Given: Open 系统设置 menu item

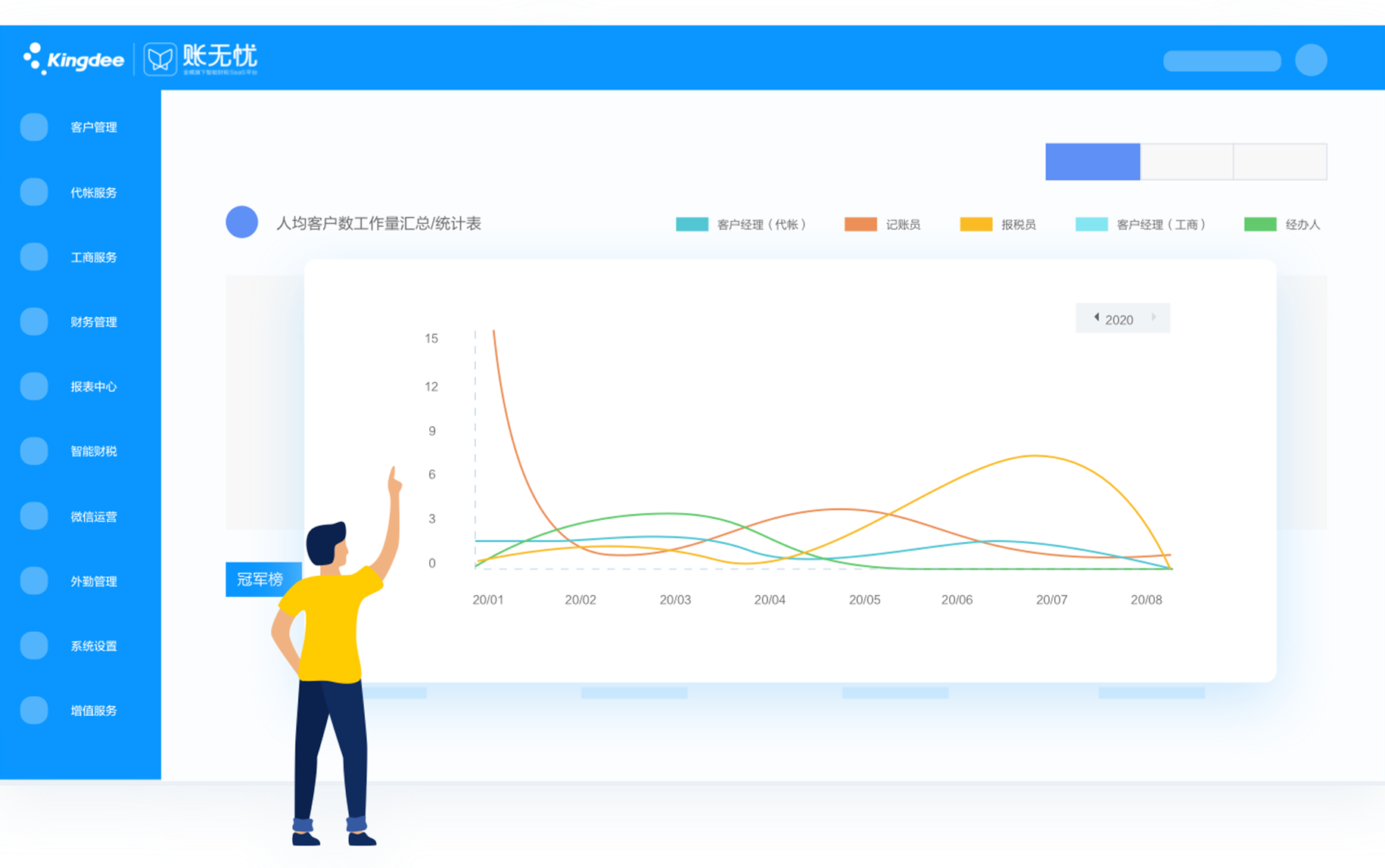Looking at the screenshot, I should (93, 646).
